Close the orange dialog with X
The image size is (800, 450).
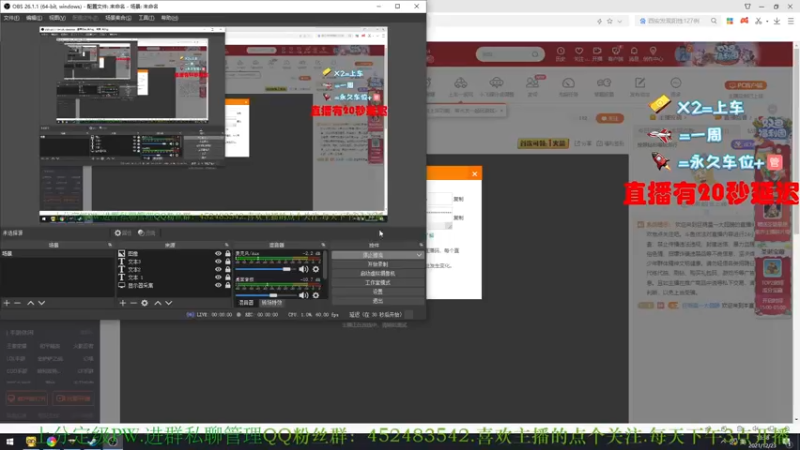point(474,174)
